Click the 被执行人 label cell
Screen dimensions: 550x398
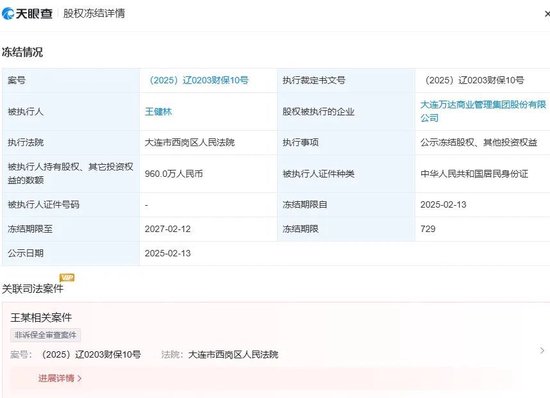tap(71, 112)
